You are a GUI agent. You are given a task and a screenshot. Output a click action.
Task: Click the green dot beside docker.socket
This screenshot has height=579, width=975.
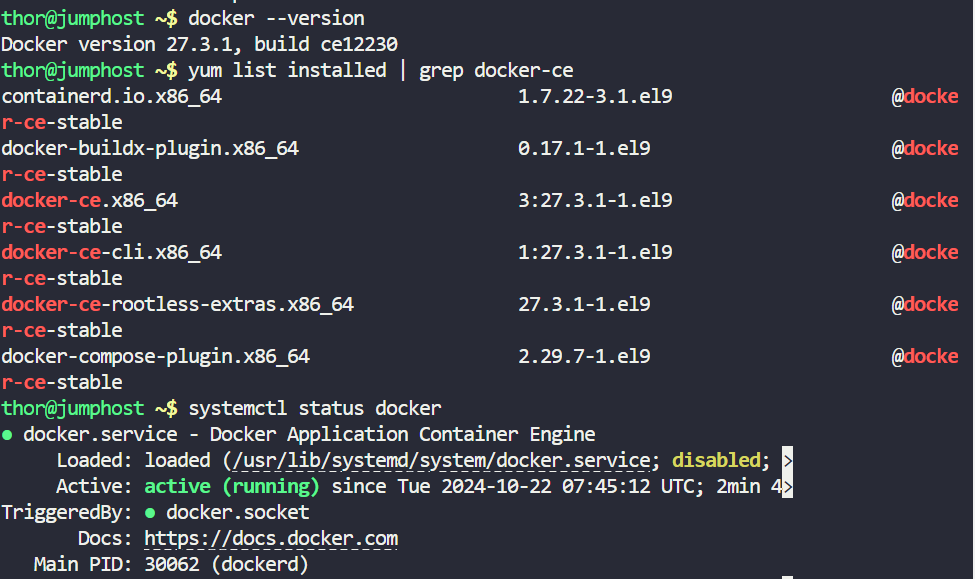click(151, 513)
